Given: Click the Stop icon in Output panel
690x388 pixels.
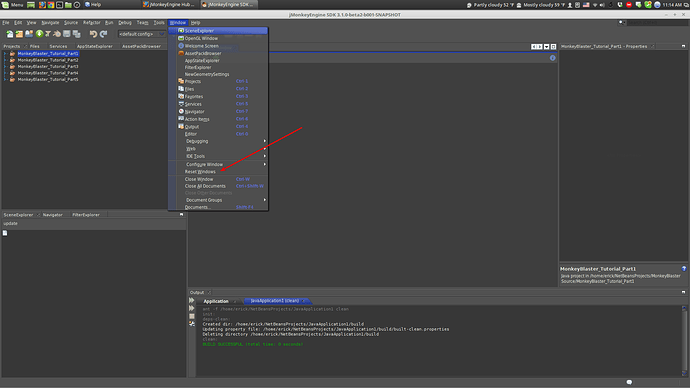Looking at the screenshot, I should tap(191, 316).
